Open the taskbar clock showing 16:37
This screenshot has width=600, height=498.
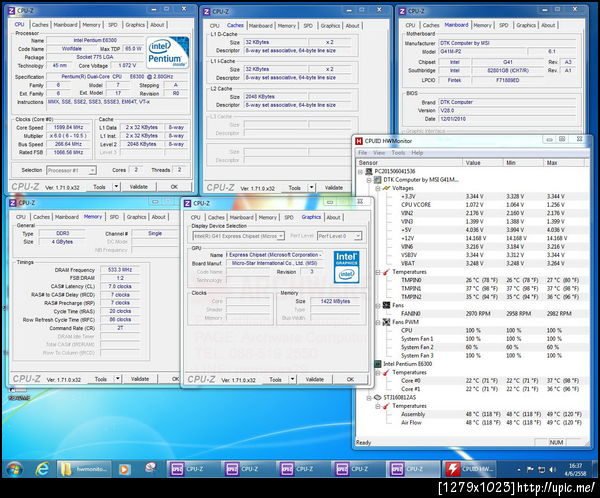(575, 470)
